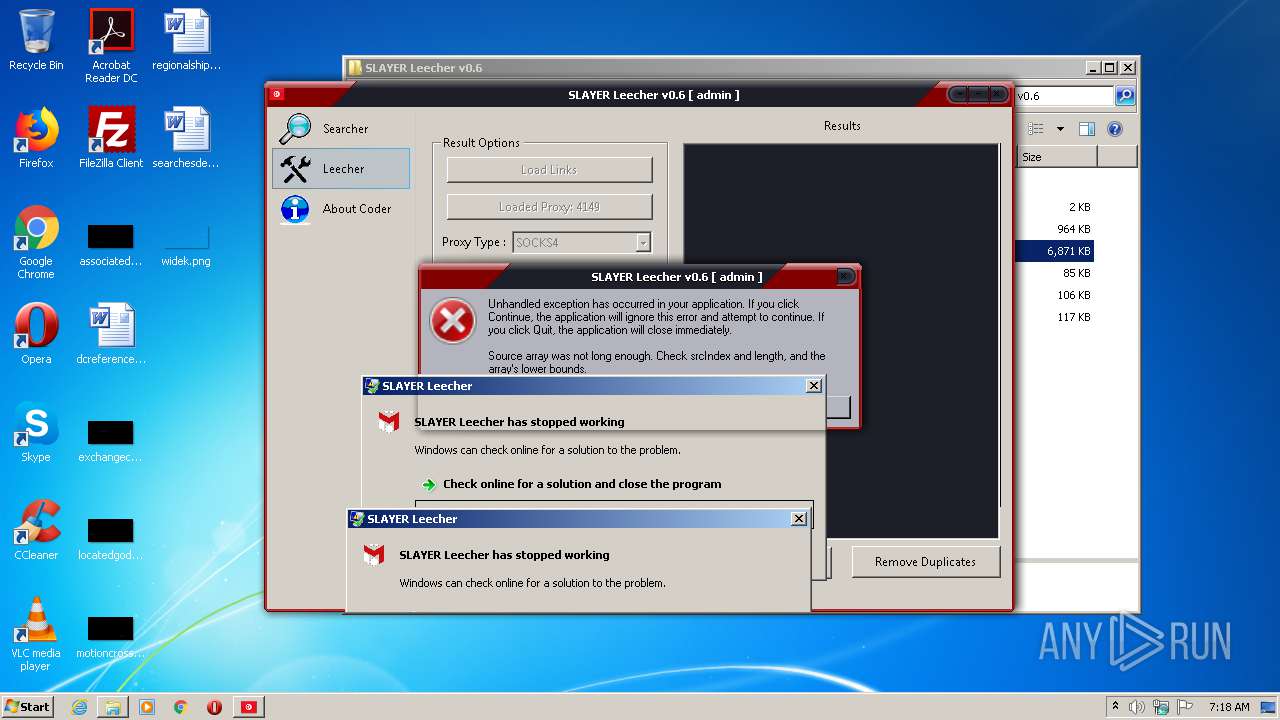Viewport: 1280px width, 720px height.
Task: Open Chrome from the taskbar
Action: tap(181, 707)
